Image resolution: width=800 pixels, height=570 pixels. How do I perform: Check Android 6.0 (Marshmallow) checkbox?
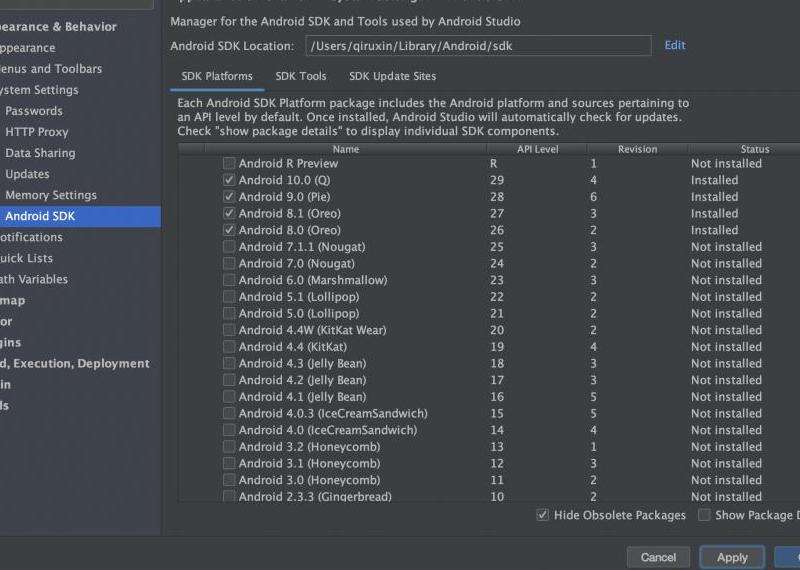click(x=229, y=280)
